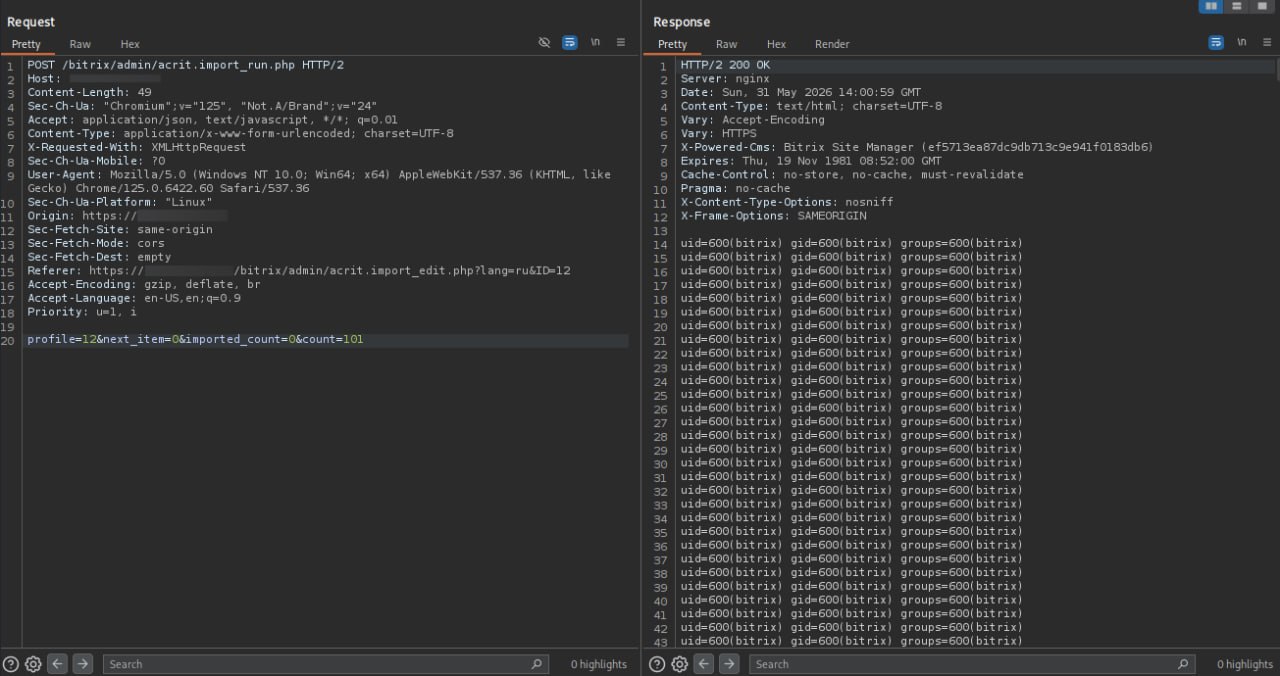Click the Vary: Accept-Encoding header
Viewport: 1280px width, 676px height.
(753, 120)
